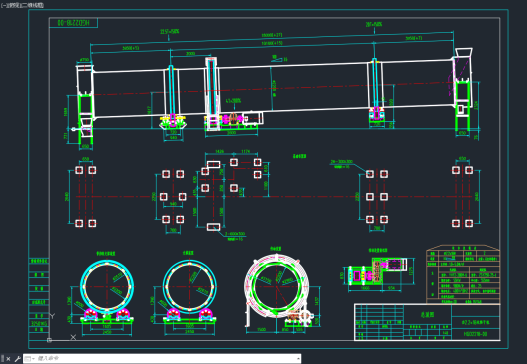Select the HGD2218-00 text in title block
Screen dimensions: 527x364
click(x=475, y=334)
